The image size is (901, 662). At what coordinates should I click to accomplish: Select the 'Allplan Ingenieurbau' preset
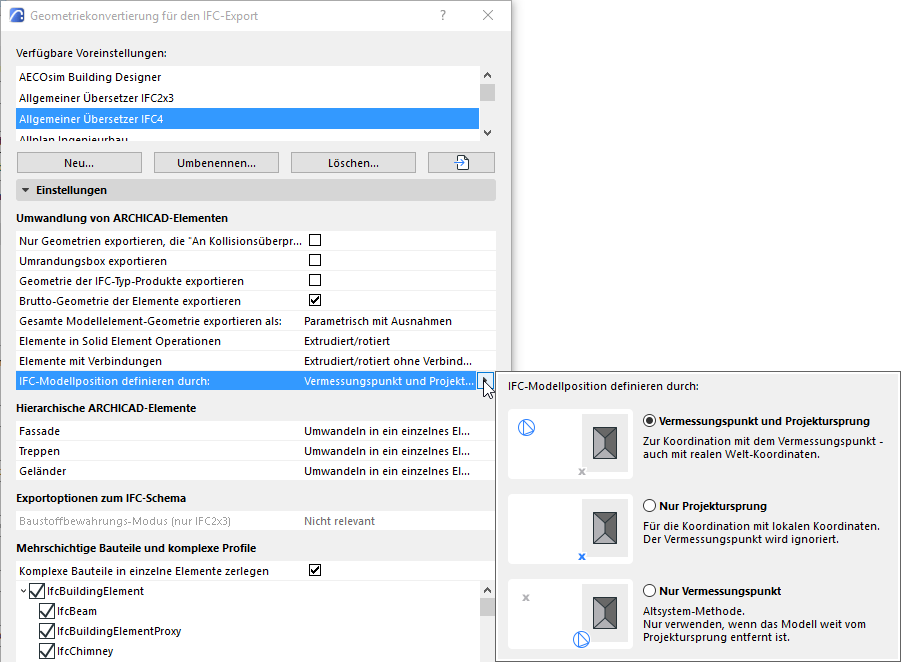[x=248, y=137]
